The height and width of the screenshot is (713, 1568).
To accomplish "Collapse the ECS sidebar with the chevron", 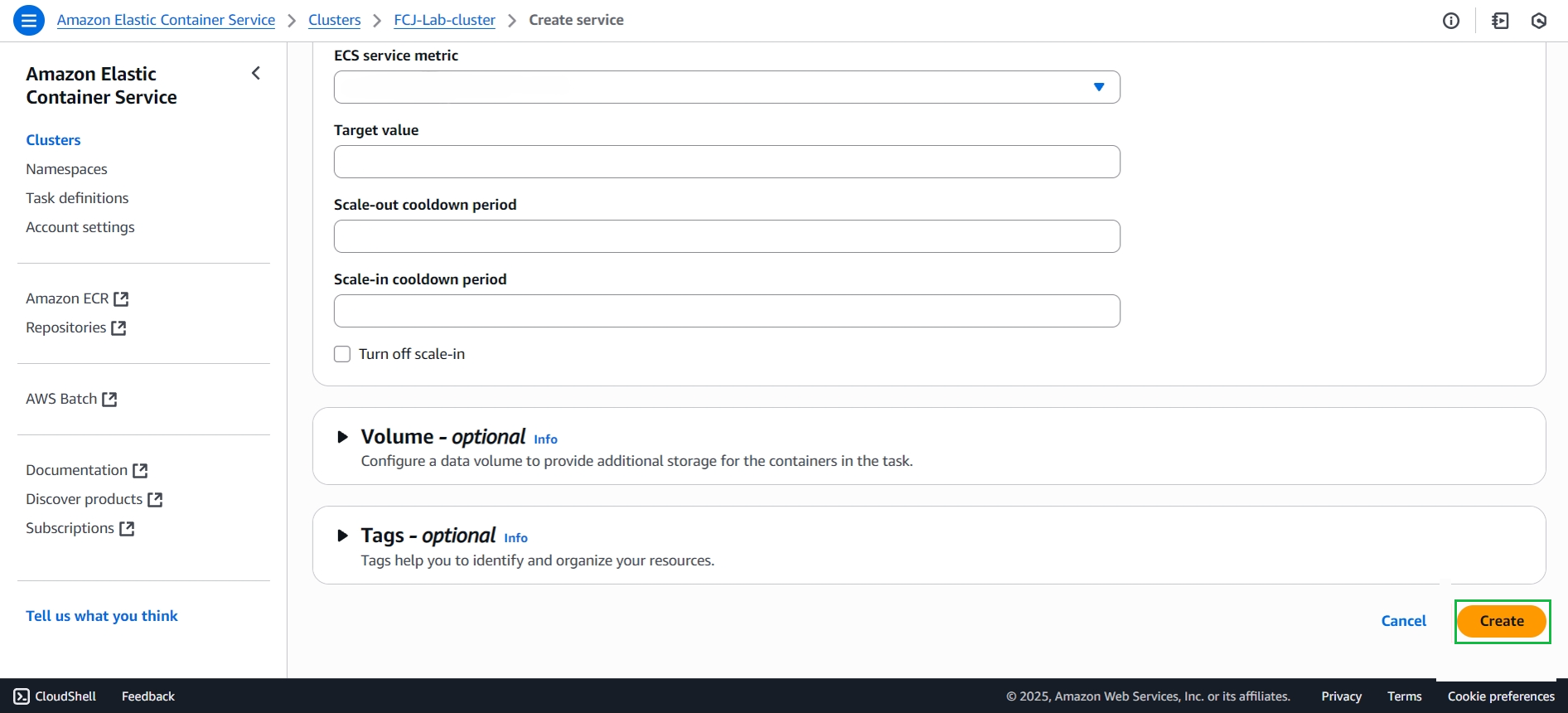I will tap(256, 74).
